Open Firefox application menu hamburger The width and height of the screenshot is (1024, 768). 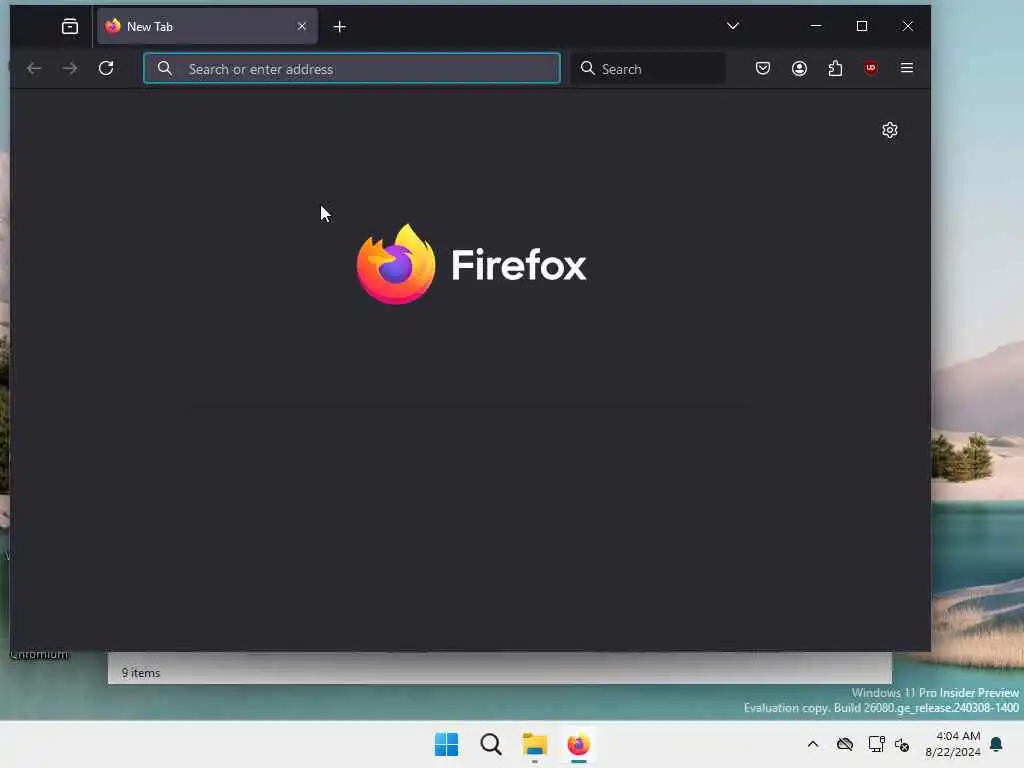click(906, 68)
